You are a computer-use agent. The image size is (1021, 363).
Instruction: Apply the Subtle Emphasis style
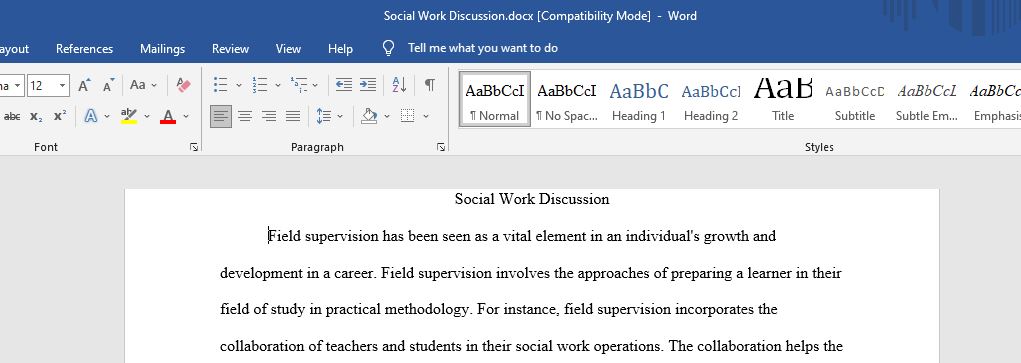coord(927,99)
